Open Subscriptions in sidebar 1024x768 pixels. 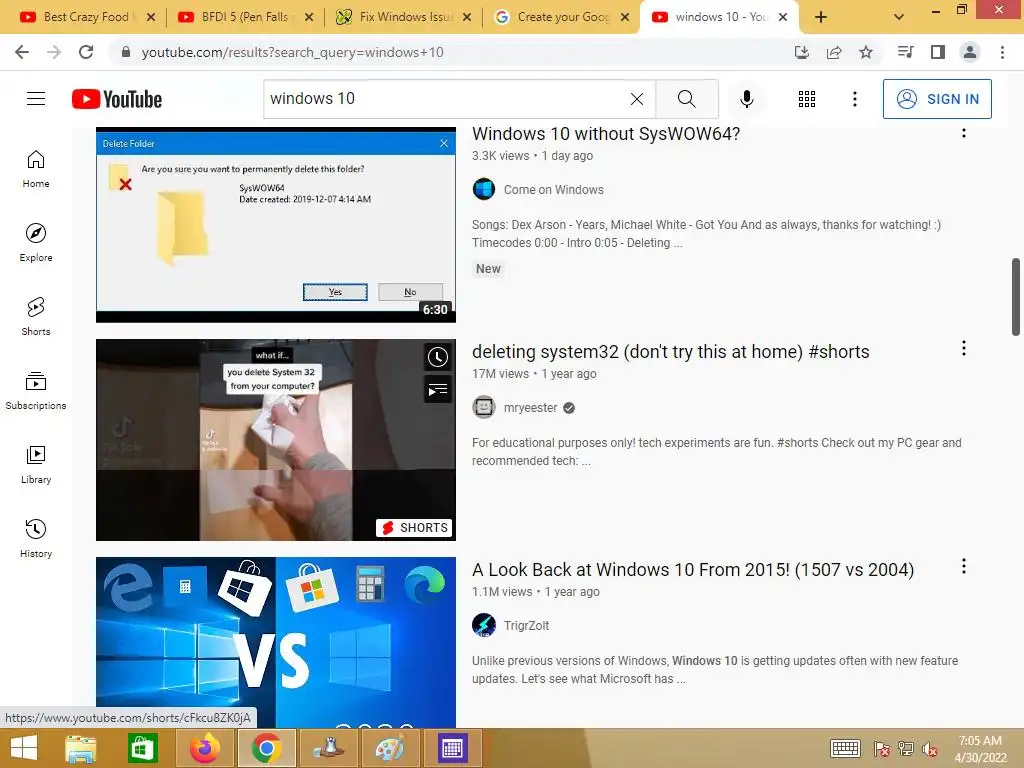36,391
